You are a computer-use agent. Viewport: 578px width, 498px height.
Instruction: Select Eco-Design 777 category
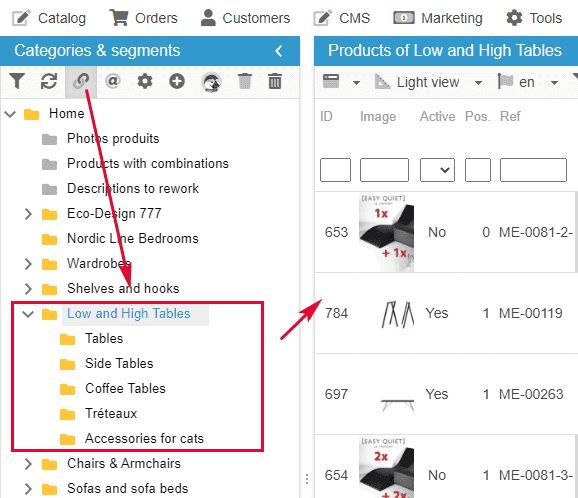(x=114, y=213)
